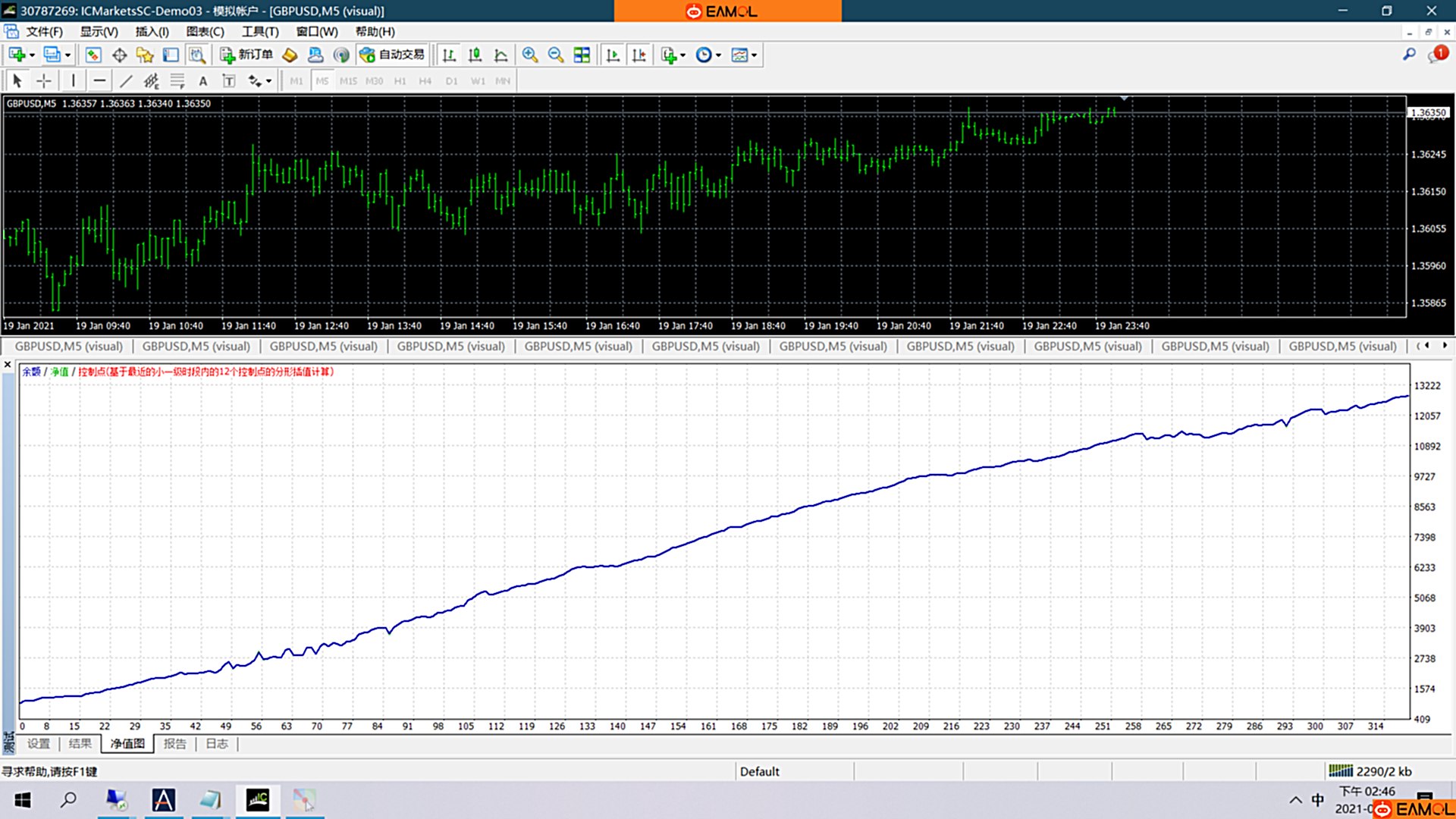Switch to the 日志 tester tab
This screenshot has width=1456, height=819.
tap(217, 744)
